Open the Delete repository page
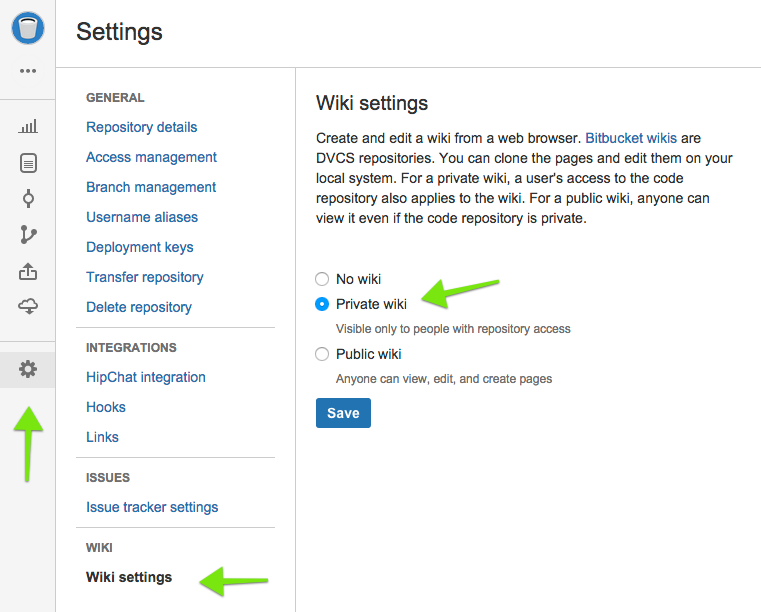761x612 pixels. tap(139, 307)
